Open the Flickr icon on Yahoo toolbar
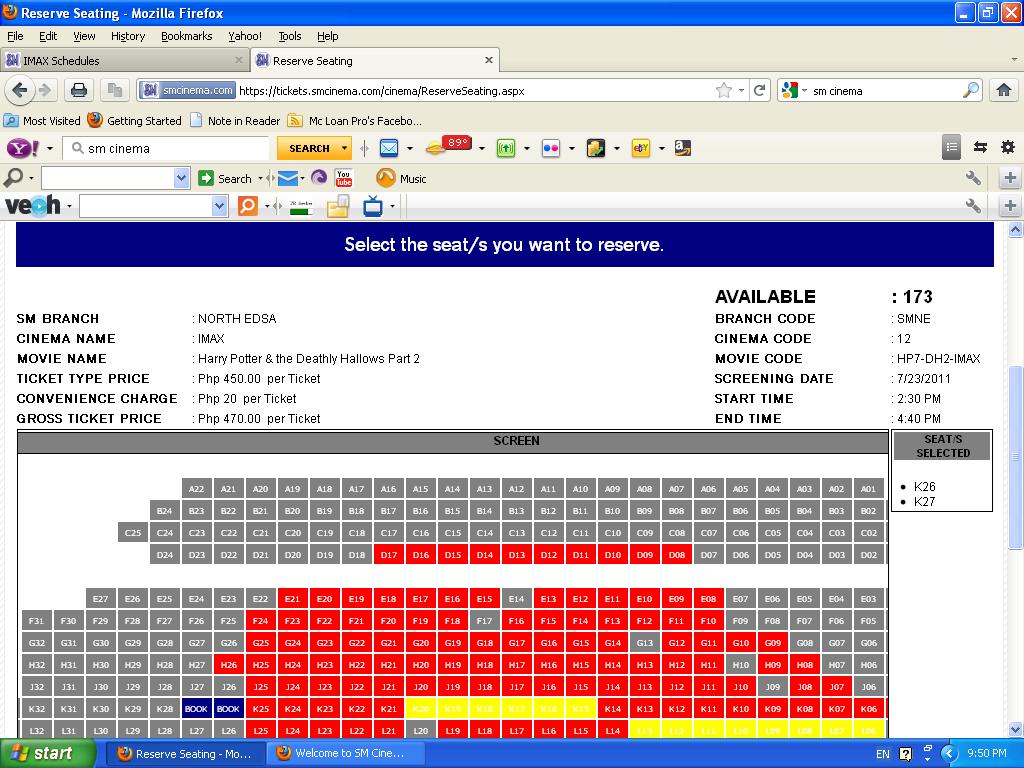This screenshot has width=1024, height=768. [x=551, y=148]
